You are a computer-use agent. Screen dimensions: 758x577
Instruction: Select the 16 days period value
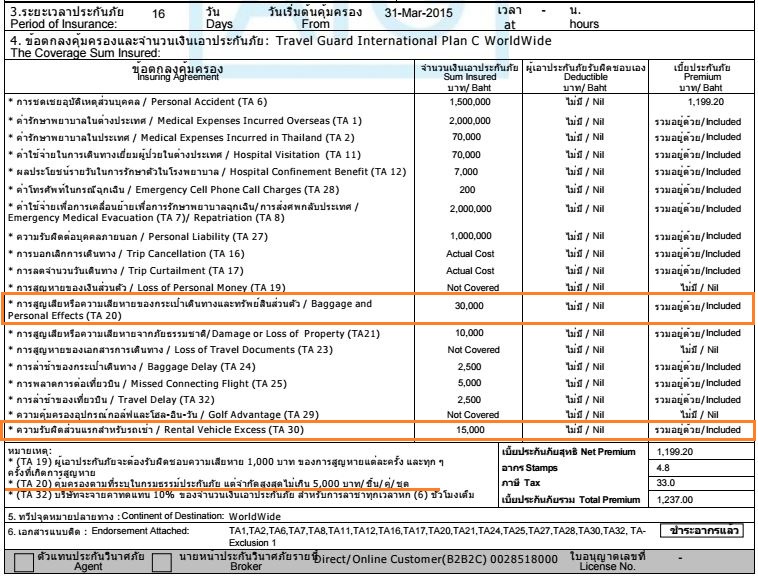158,14
